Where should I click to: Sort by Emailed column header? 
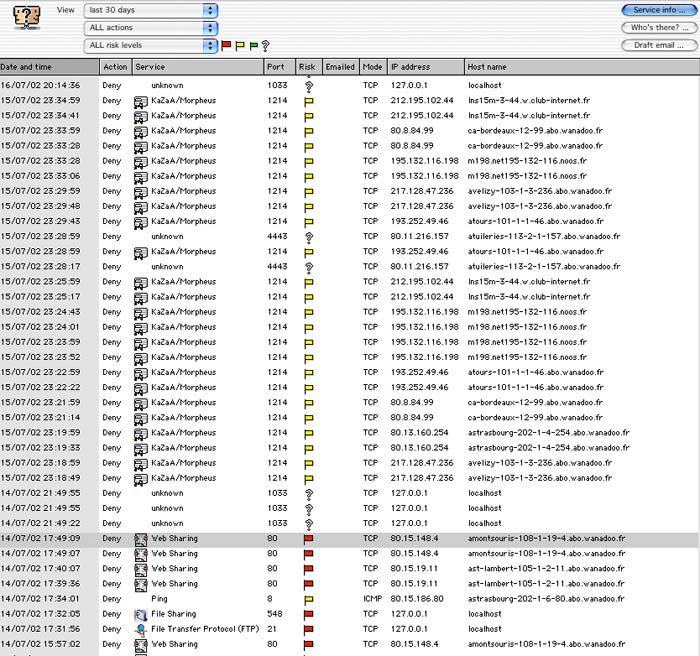point(340,67)
